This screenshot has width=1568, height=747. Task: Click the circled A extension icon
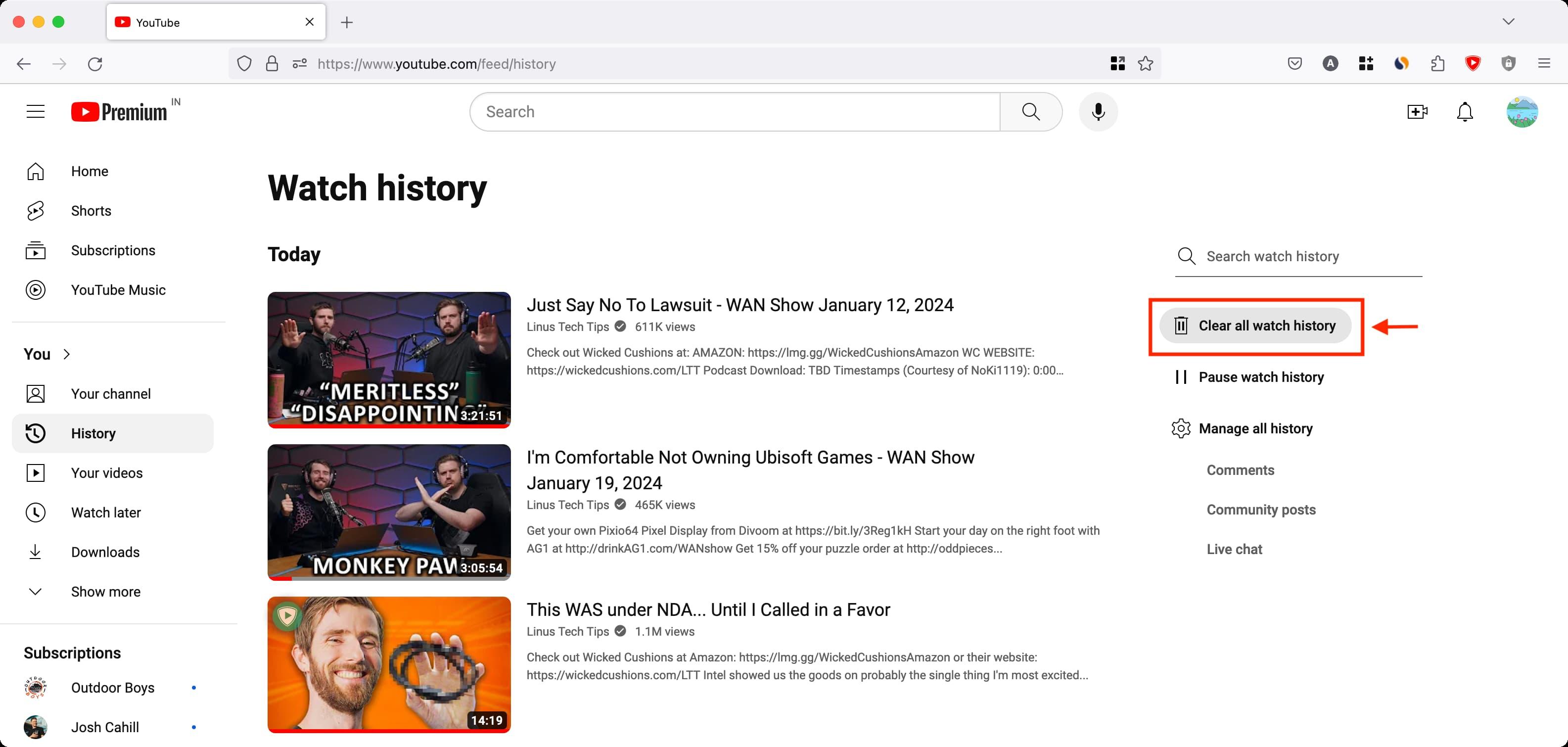pos(1330,64)
